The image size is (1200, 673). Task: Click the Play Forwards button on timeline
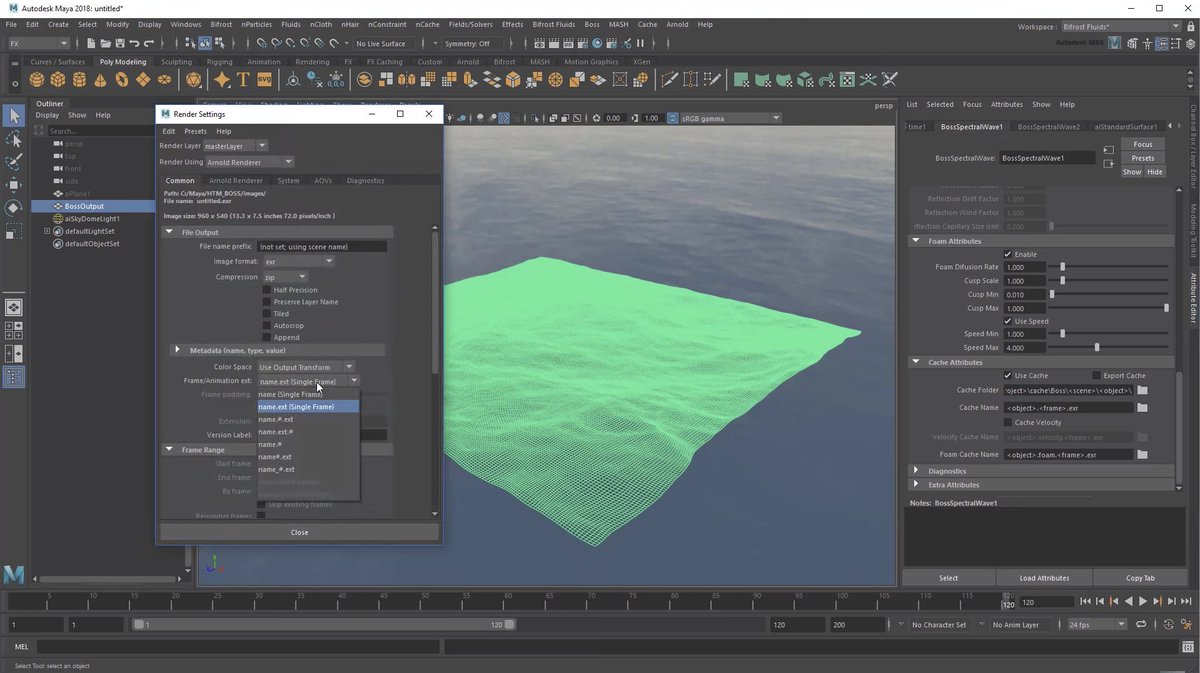click(1143, 602)
